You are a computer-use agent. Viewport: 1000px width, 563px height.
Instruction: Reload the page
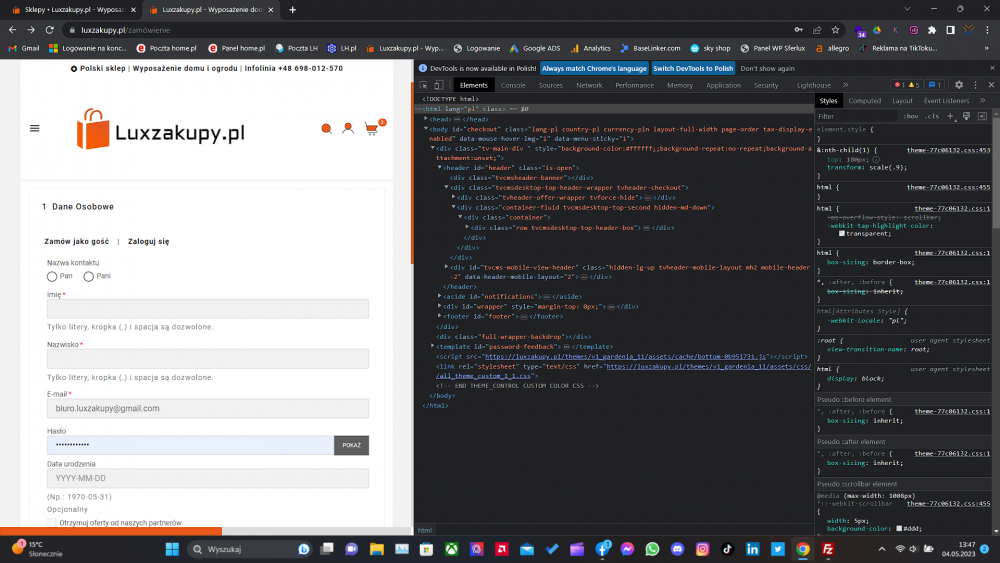(49, 30)
